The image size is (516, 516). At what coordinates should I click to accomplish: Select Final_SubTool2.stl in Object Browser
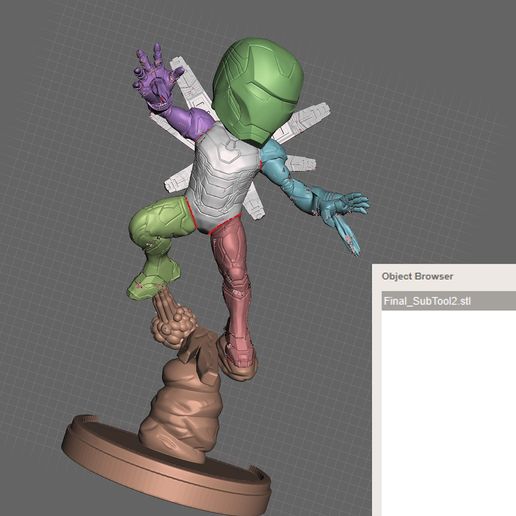point(449,301)
